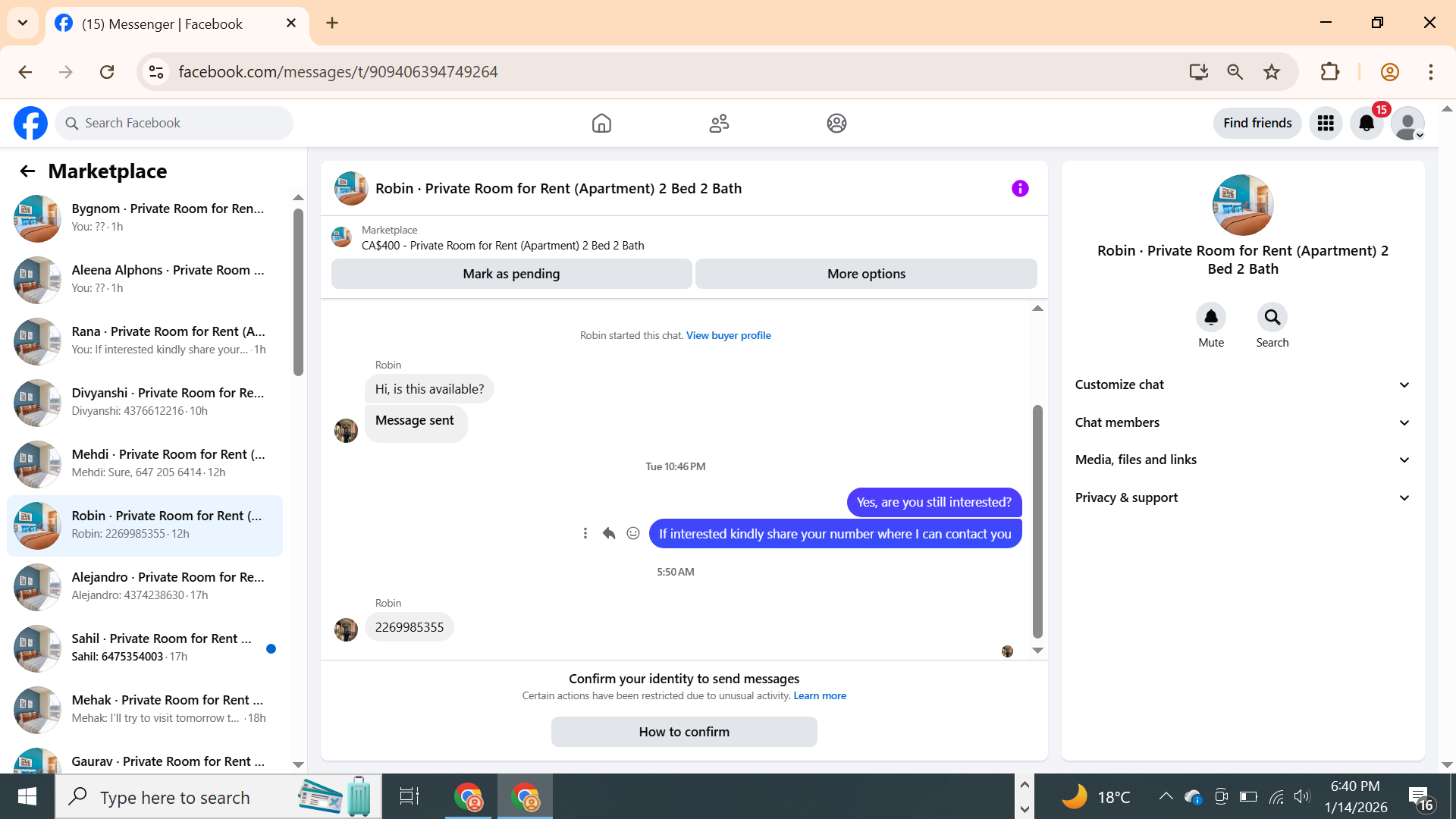Search in conversation with the magnifier icon
This screenshot has height=819, width=1456.
1272,317
